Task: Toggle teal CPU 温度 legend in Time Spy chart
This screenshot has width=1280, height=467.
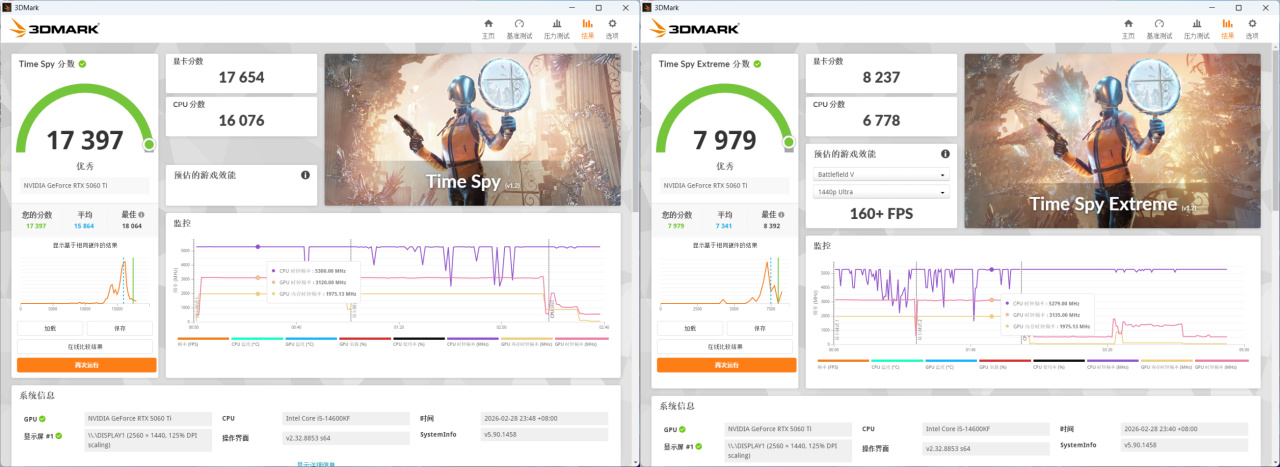Action: 257,341
